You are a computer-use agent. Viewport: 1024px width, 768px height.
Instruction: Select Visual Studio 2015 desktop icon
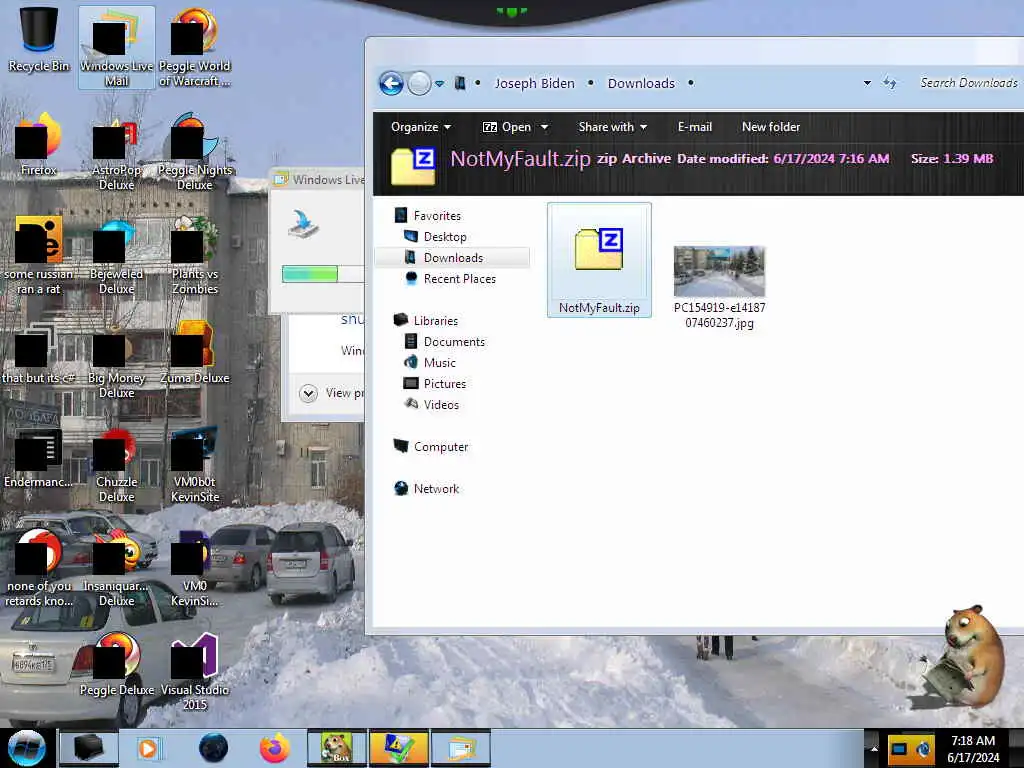(x=195, y=671)
